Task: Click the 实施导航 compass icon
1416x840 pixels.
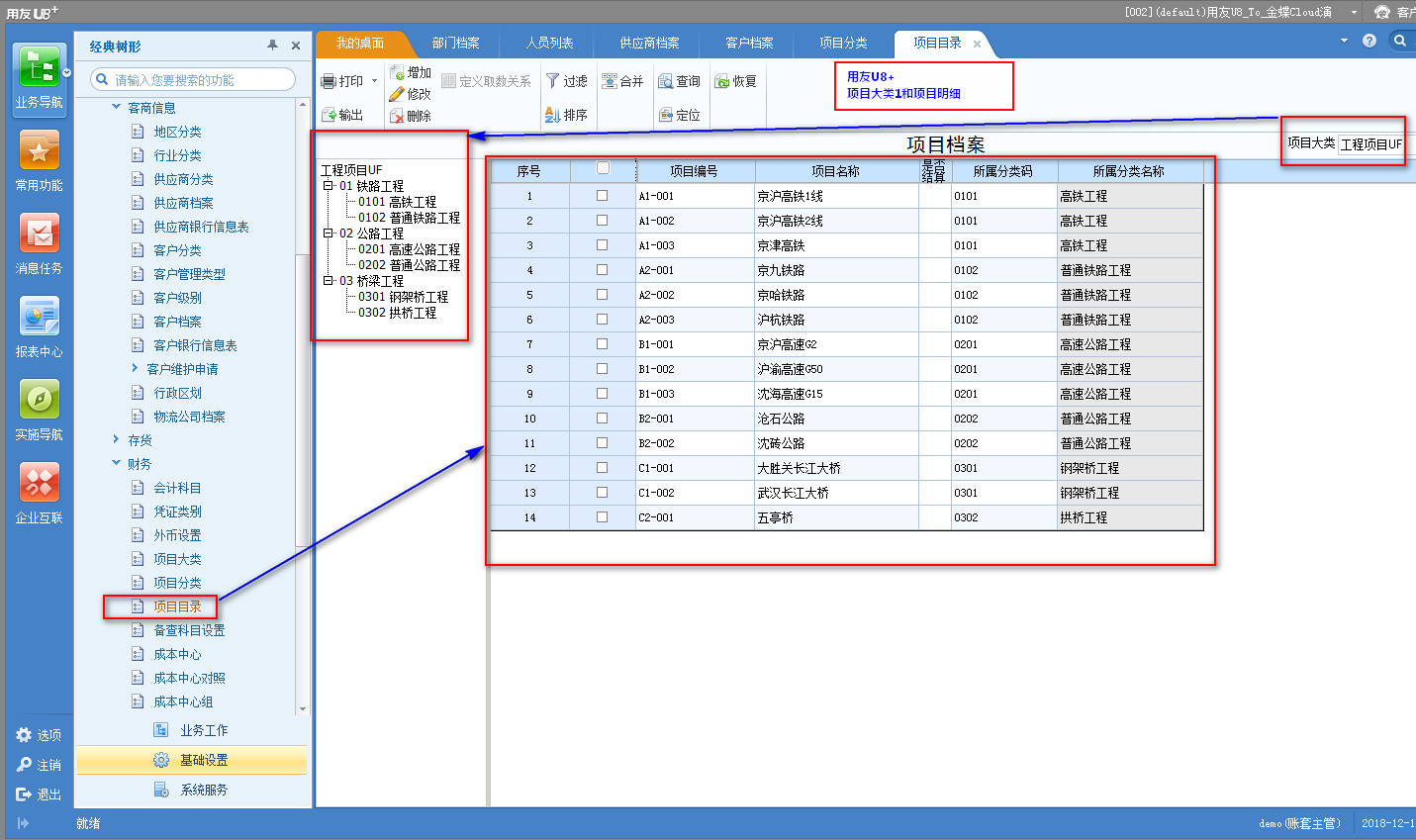Action: 40,401
